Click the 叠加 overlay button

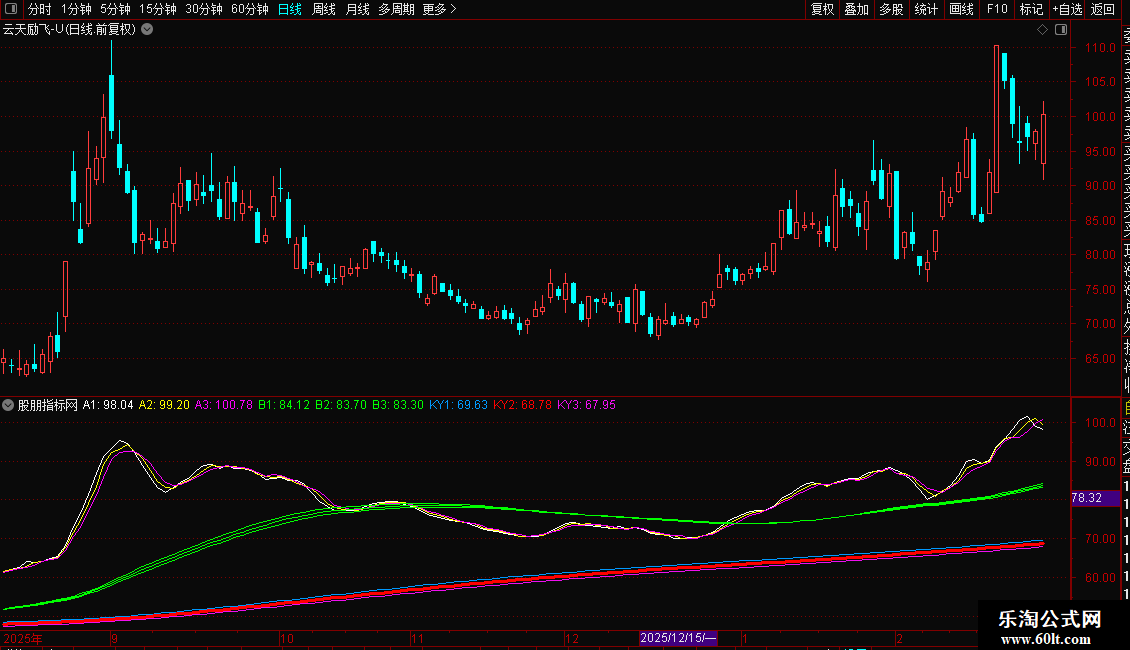coord(857,9)
